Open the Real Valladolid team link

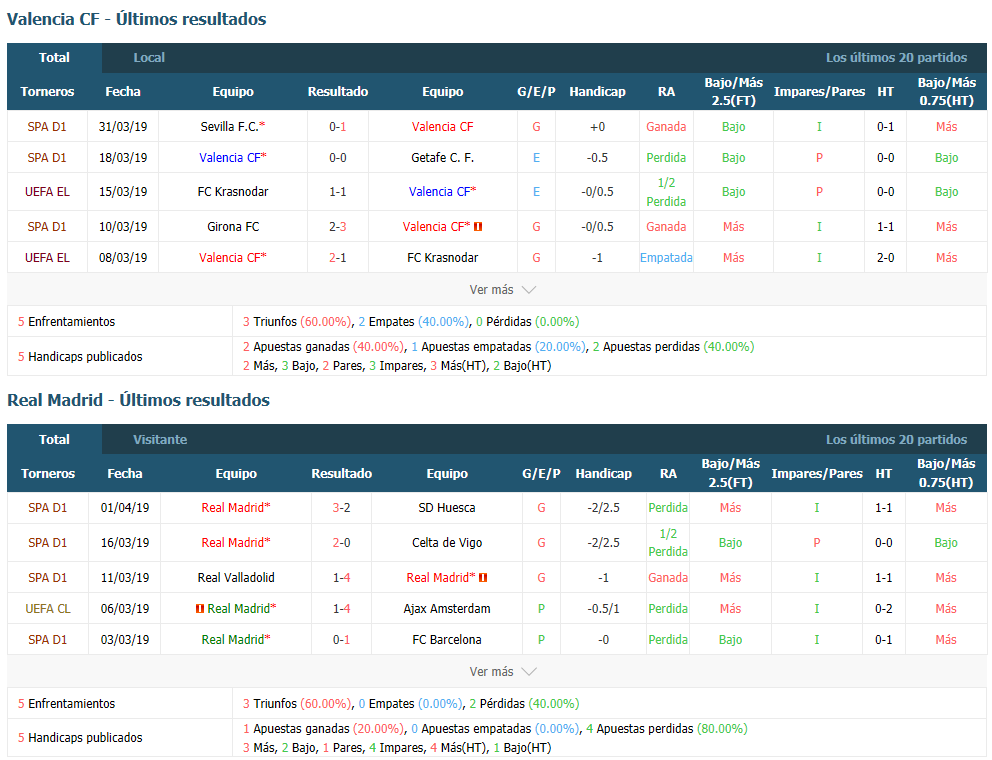[236, 578]
